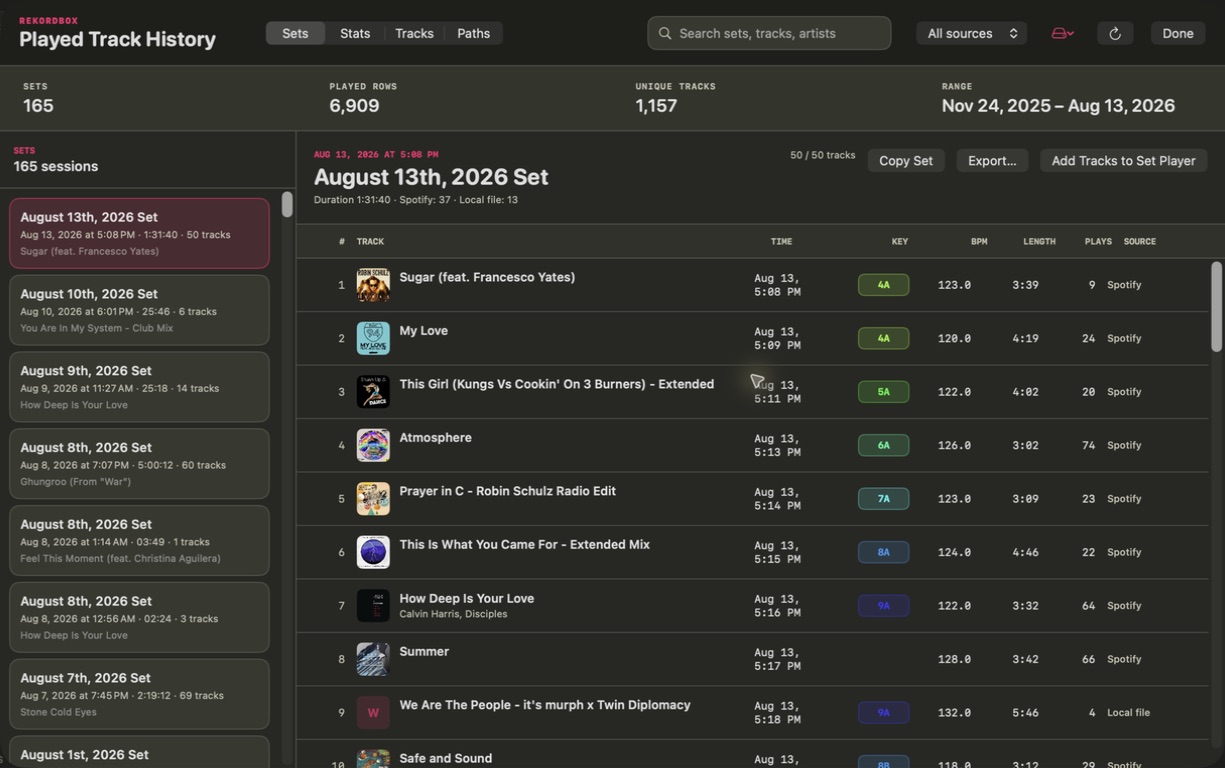Click the sessions list scrollbar

[287, 204]
